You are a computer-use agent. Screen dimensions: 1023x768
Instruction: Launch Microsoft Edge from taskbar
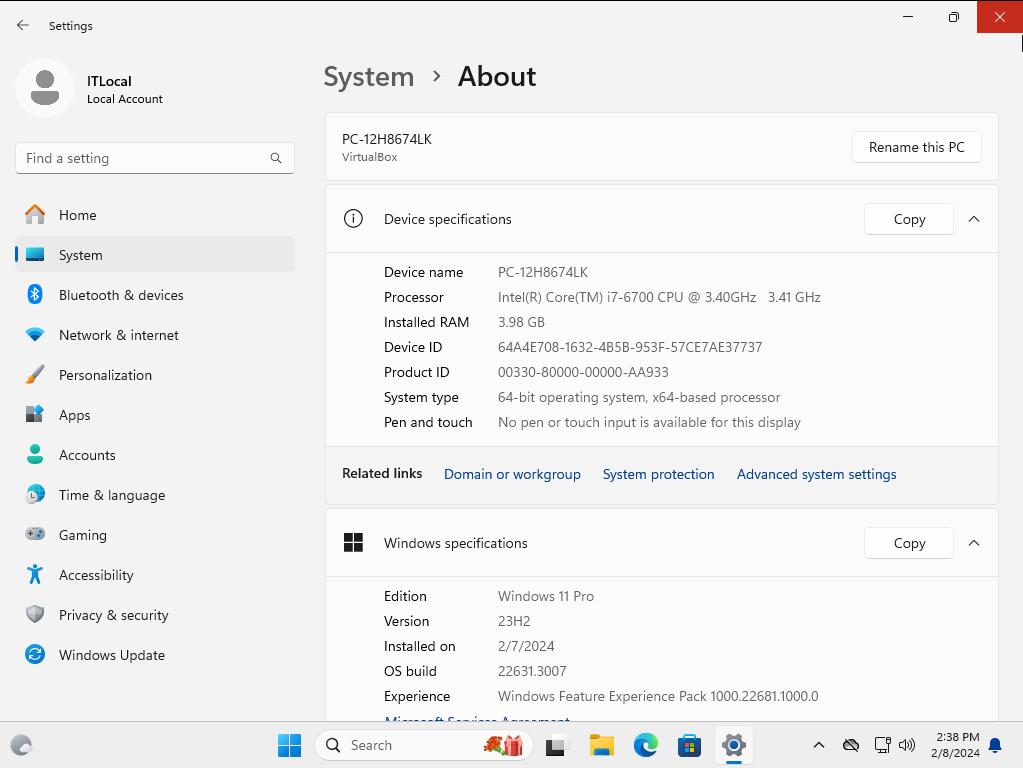pos(646,745)
